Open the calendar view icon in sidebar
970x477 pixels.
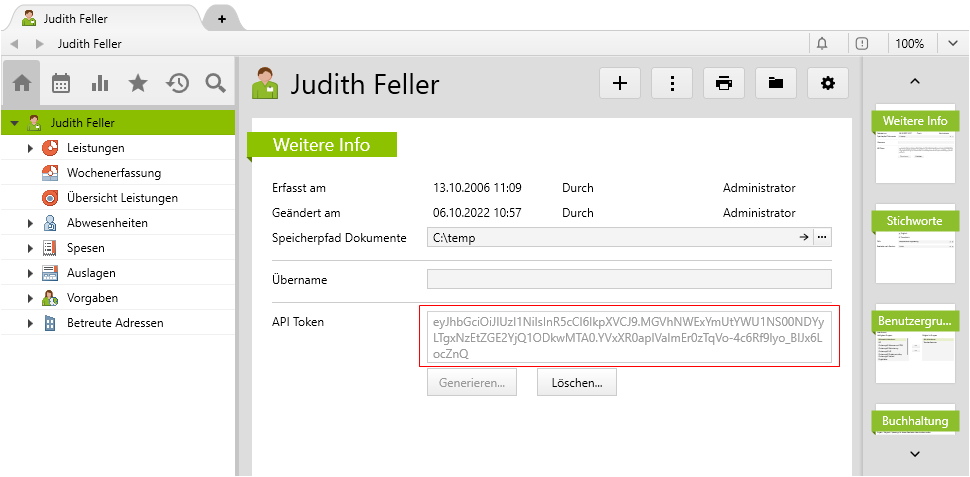click(x=61, y=84)
